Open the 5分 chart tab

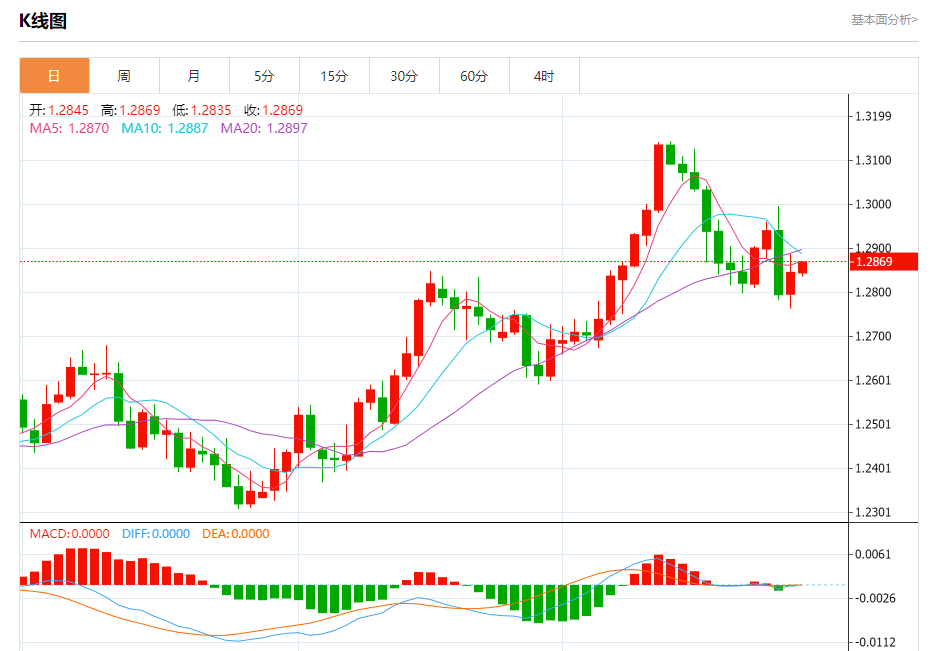coord(264,76)
